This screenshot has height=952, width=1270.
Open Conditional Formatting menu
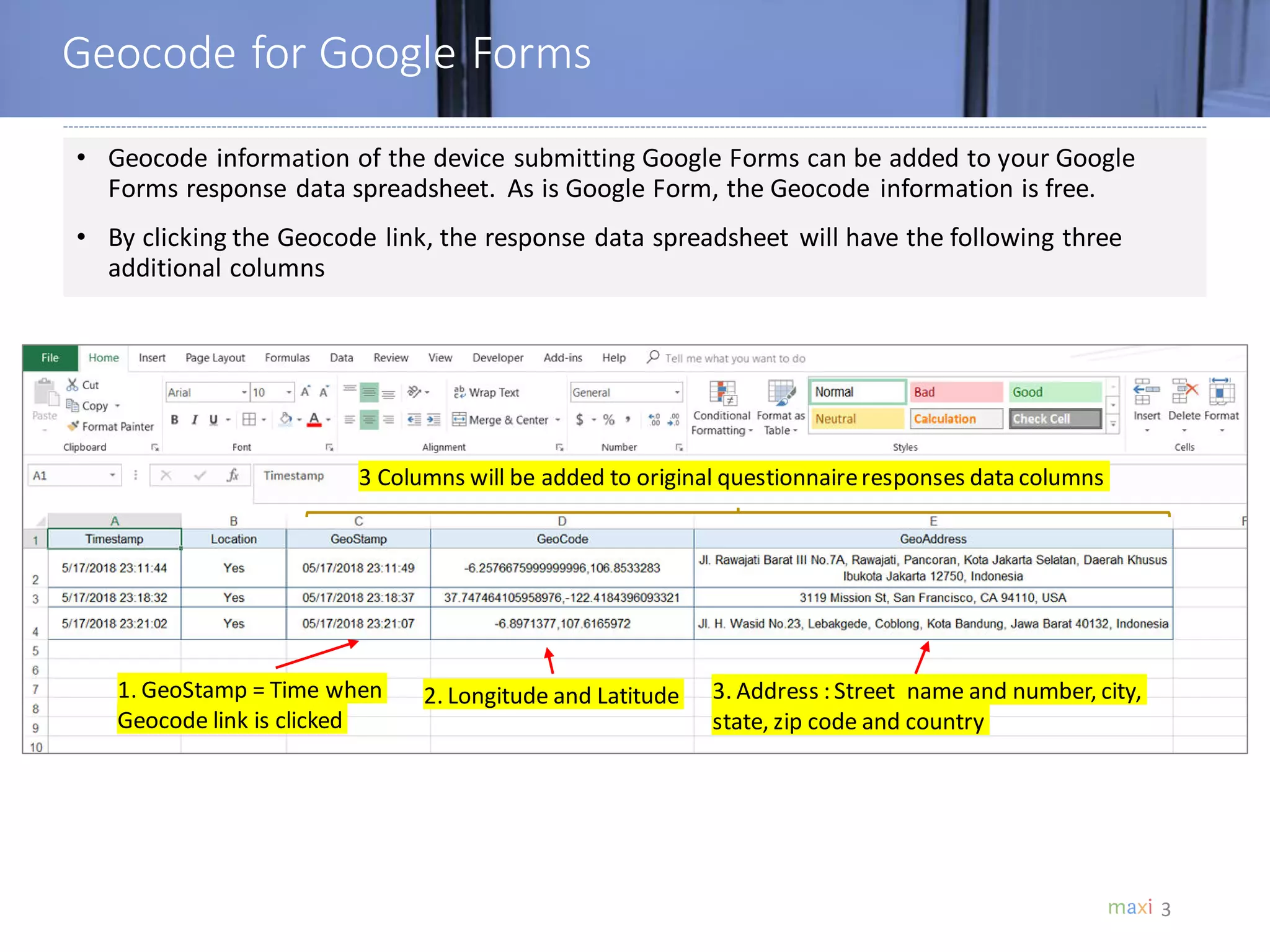click(722, 408)
